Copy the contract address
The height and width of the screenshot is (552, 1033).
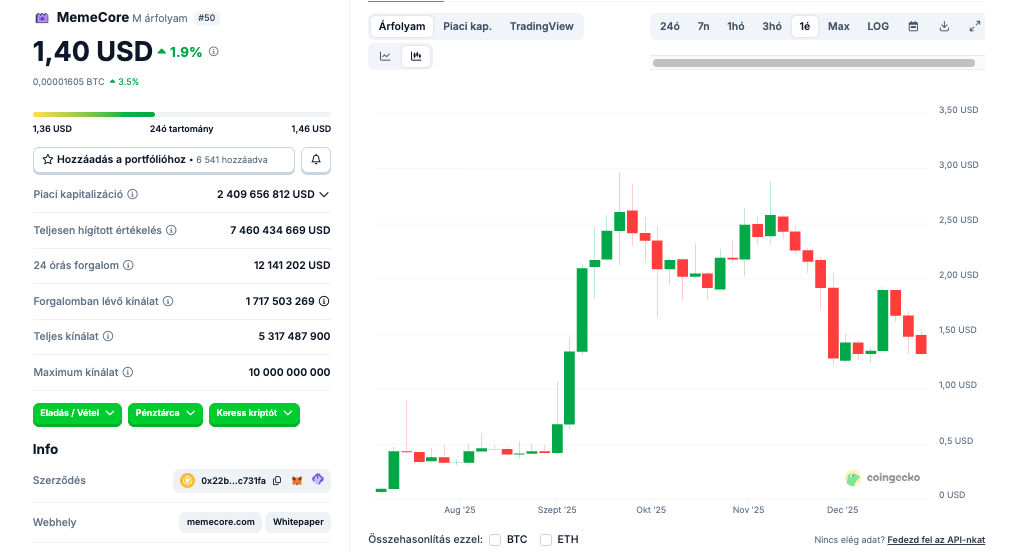277,481
